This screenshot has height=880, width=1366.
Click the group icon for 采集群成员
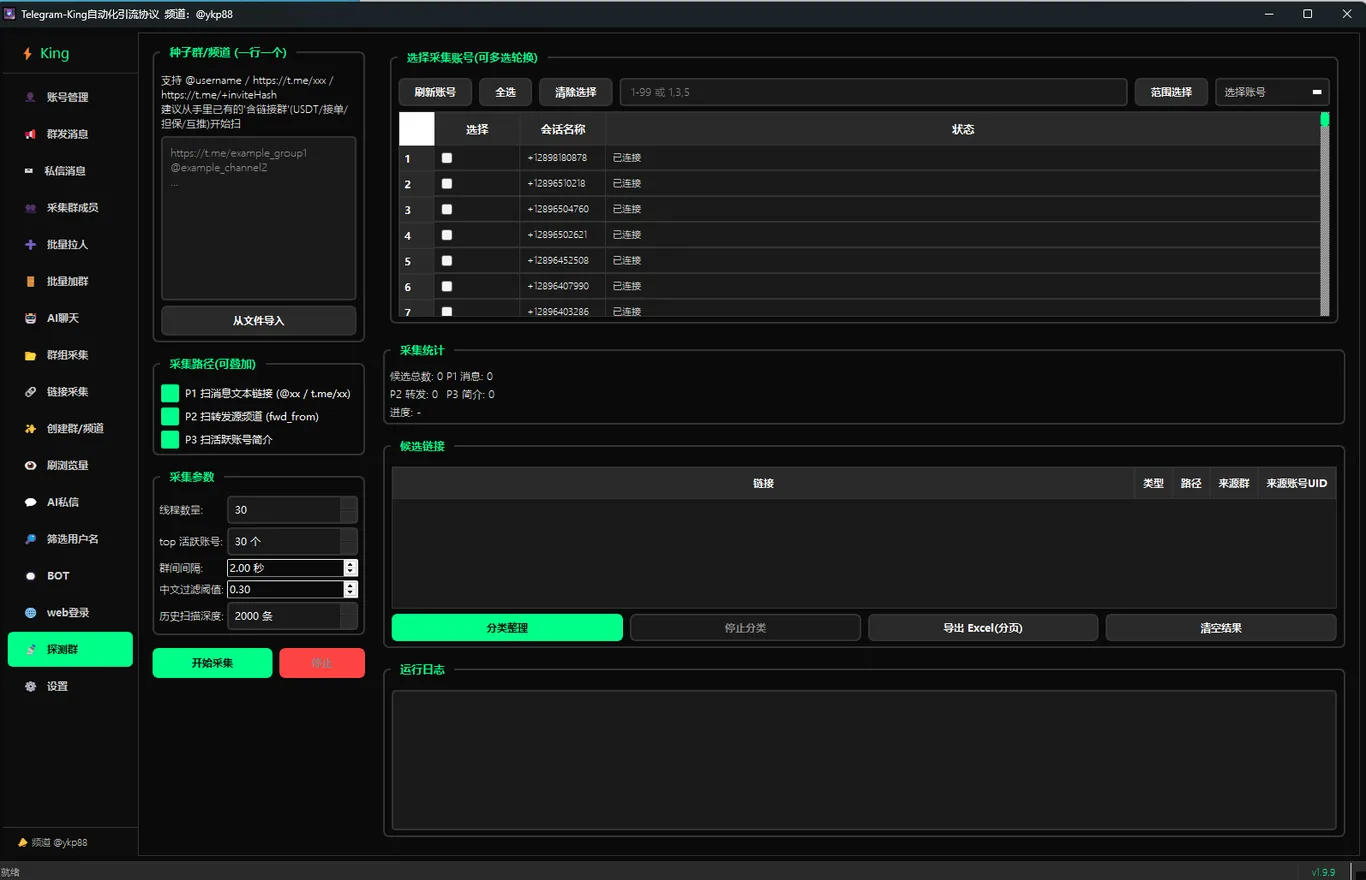[x=30, y=208]
